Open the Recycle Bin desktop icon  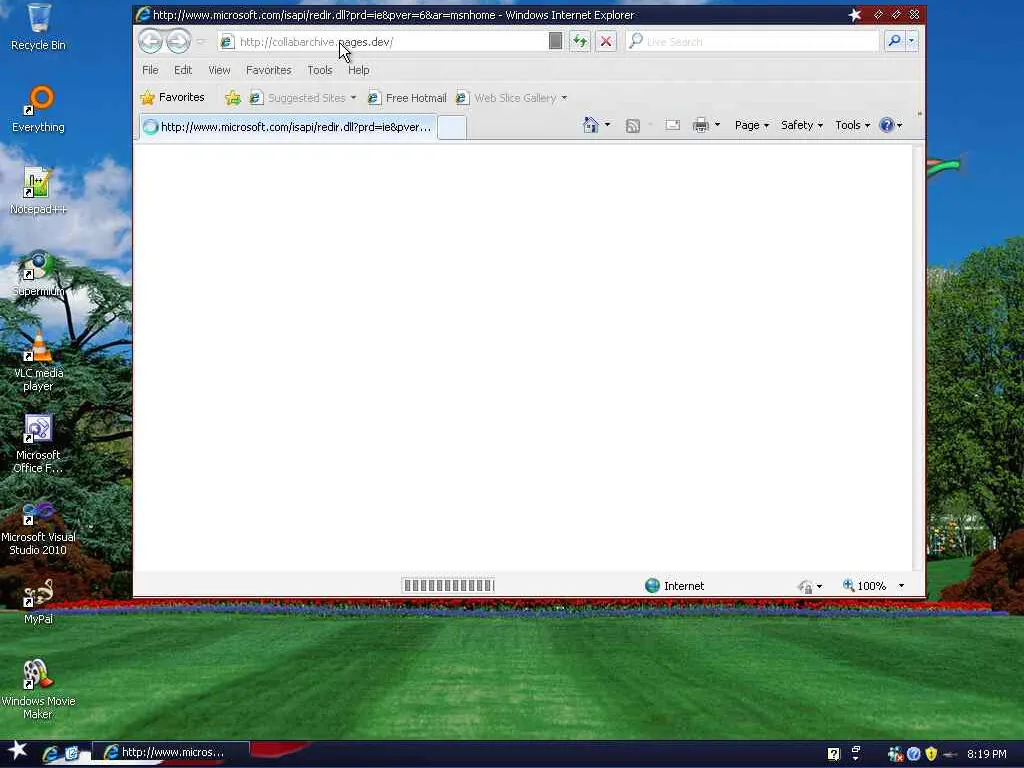[x=39, y=27]
